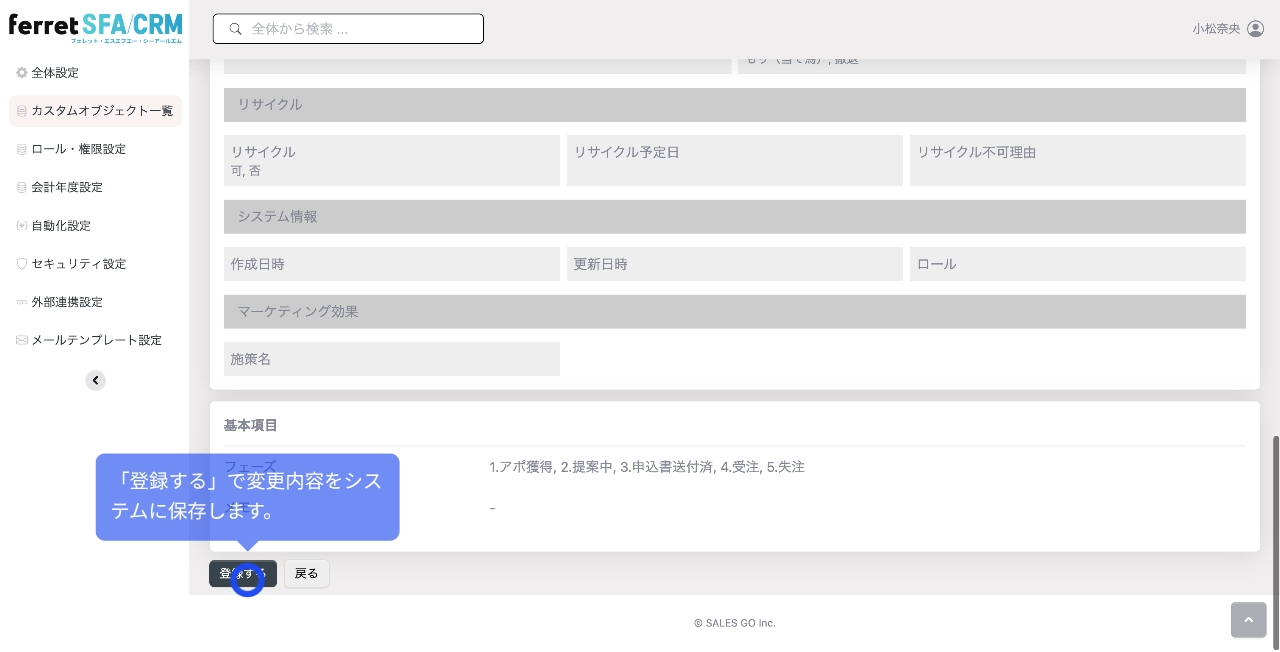Image resolution: width=1280 pixels, height=652 pixels.
Task: Collapse the sidebar with the chevron button
Action: coord(95,380)
